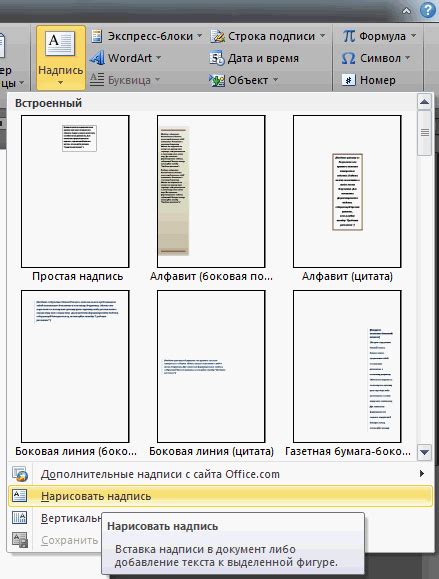Click the Сохранить выделенный фрагмент item
Image resolution: width=439 pixels, height=579 pixels.
pyautogui.click(x=55, y=540)
